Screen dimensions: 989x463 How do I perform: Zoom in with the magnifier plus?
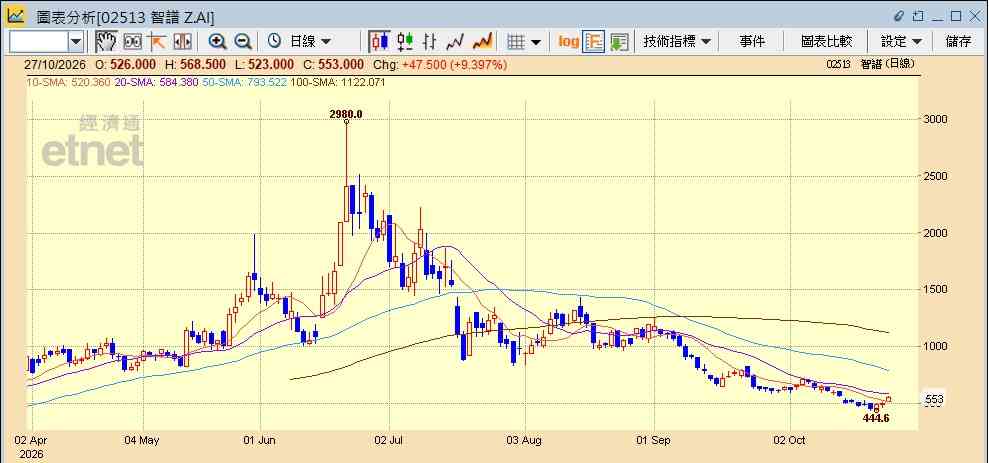pos(217,42)
